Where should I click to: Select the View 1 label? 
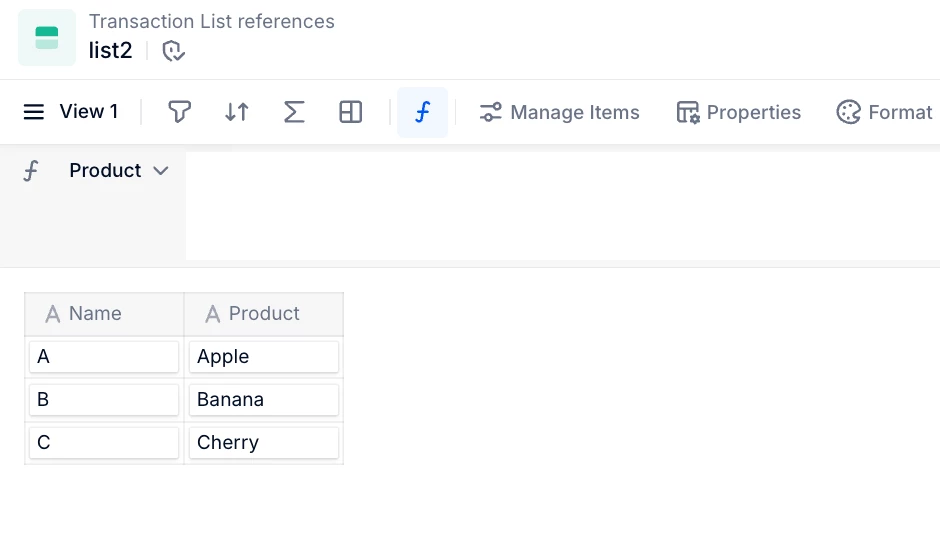(x=89, y=112)
